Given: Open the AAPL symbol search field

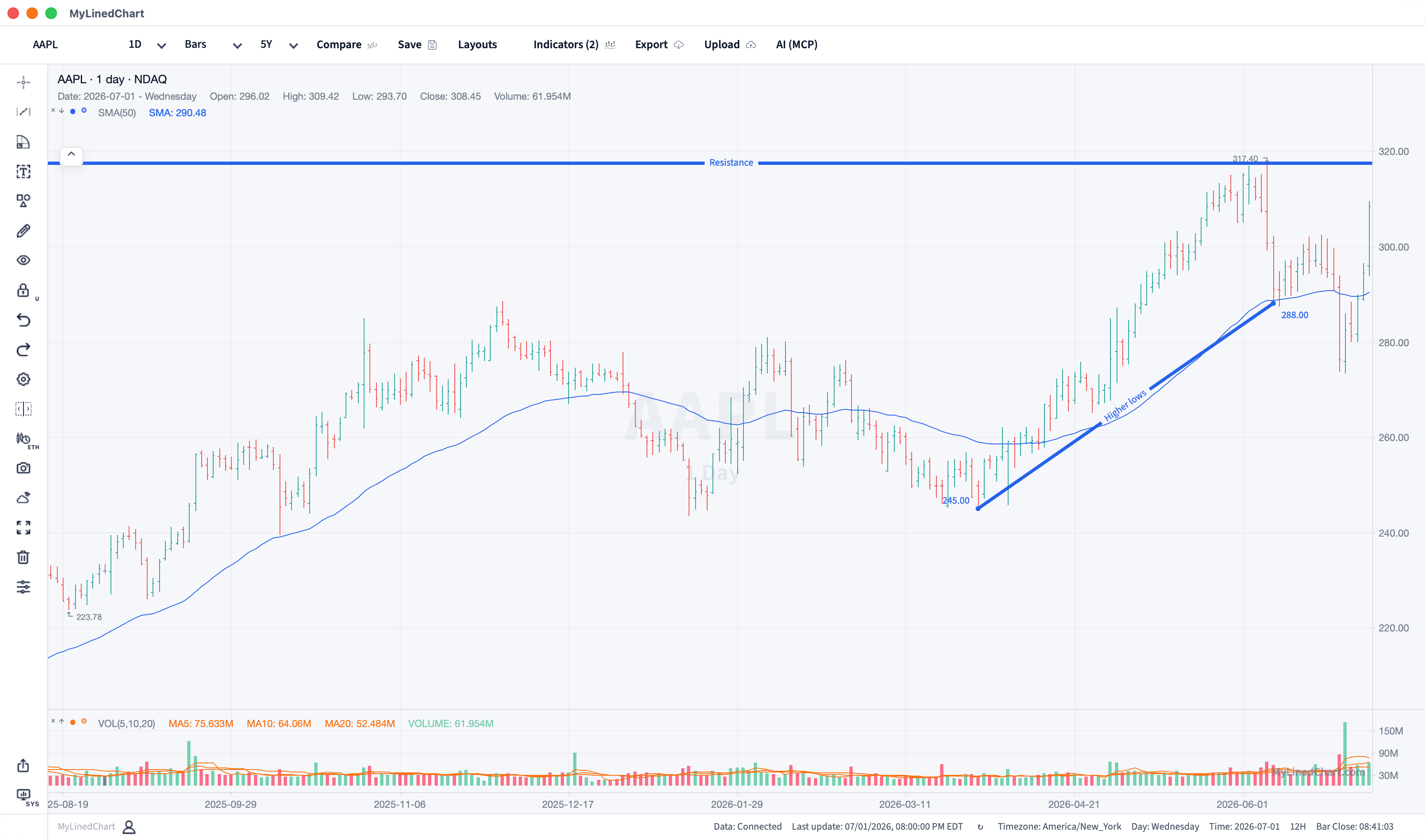Looking at the screenshot, I should click(x=45, y=44).
